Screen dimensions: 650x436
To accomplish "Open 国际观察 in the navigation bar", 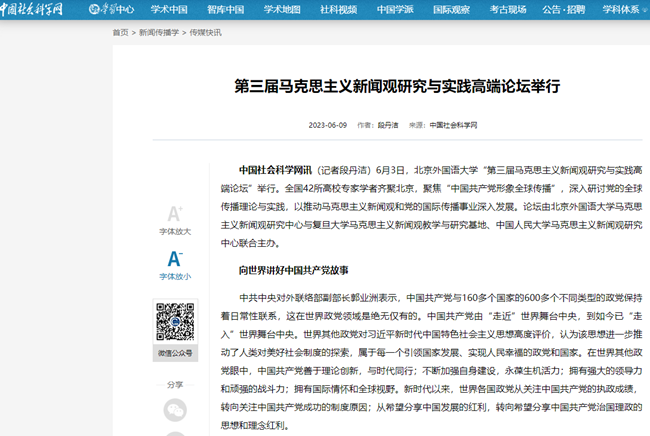I will coord(451,9).
